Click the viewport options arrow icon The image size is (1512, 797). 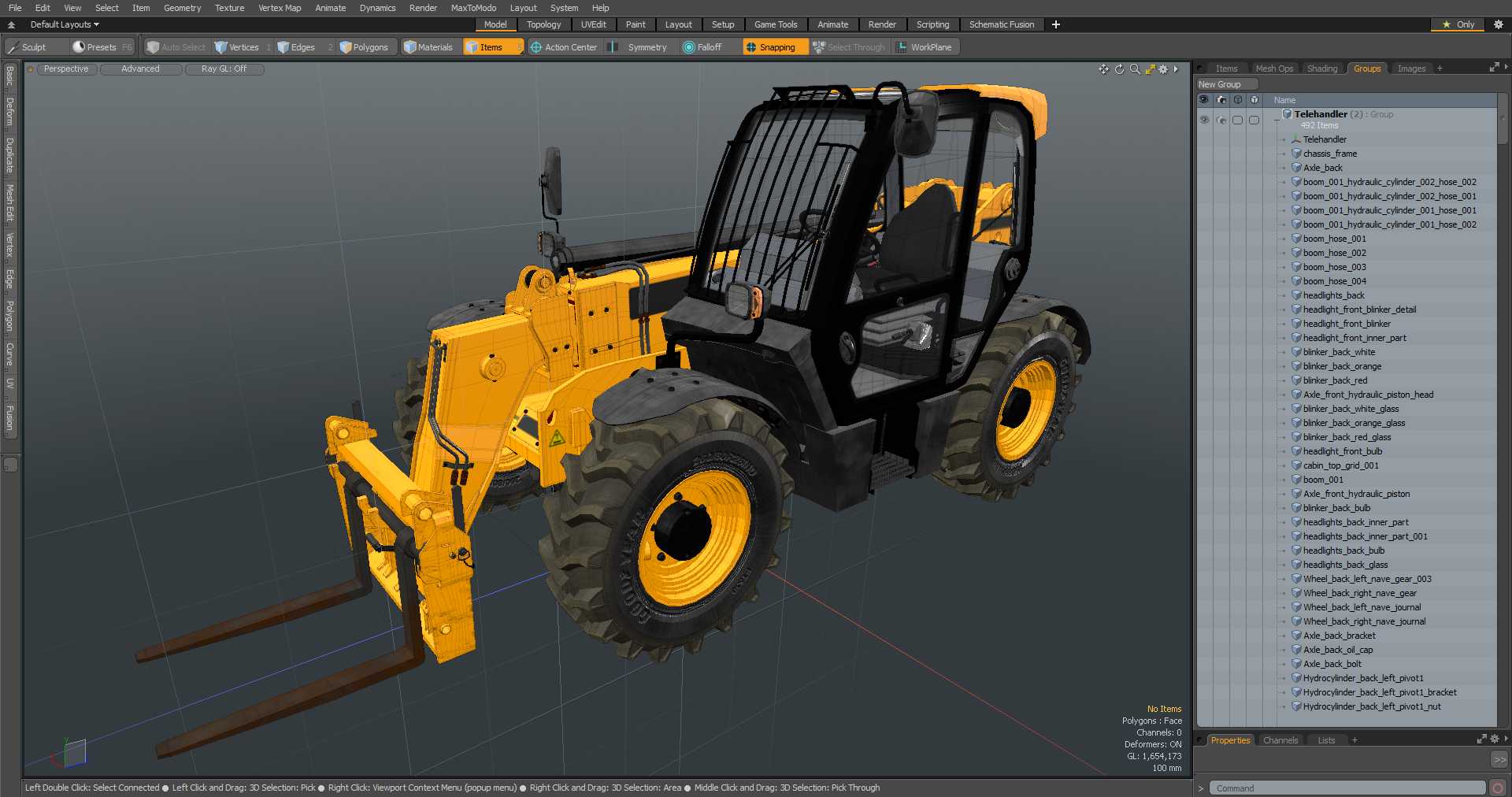1176,69
